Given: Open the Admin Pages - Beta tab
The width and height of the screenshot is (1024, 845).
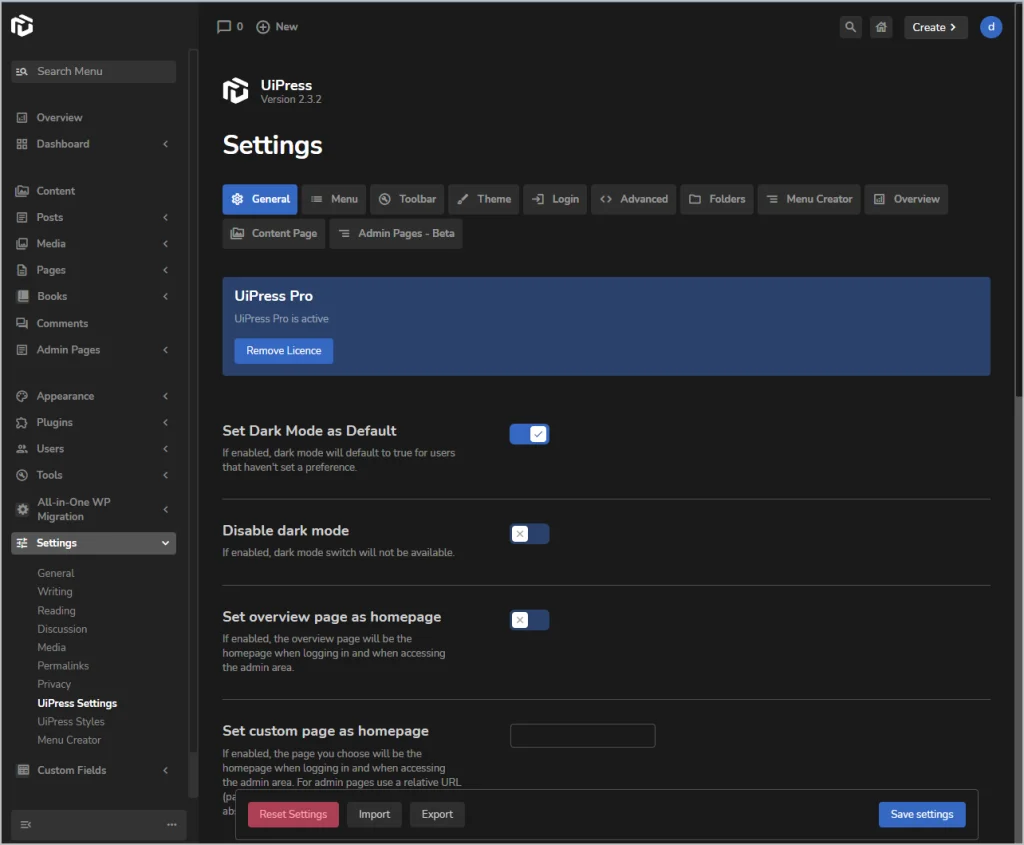Looking at the screenshot, I should pyautogui.click(x=395, y=233).
